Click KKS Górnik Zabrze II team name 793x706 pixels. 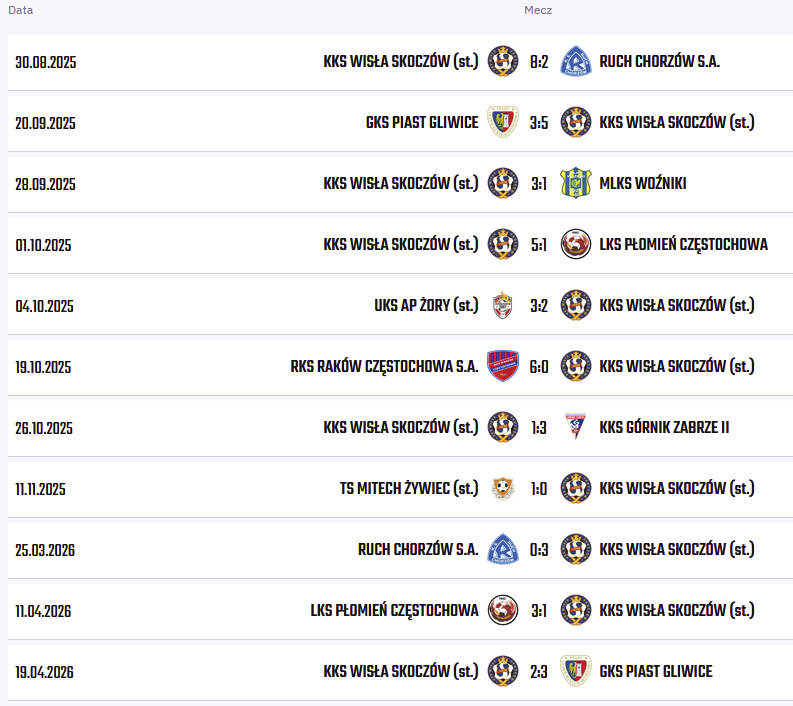(x=664, y=428)
